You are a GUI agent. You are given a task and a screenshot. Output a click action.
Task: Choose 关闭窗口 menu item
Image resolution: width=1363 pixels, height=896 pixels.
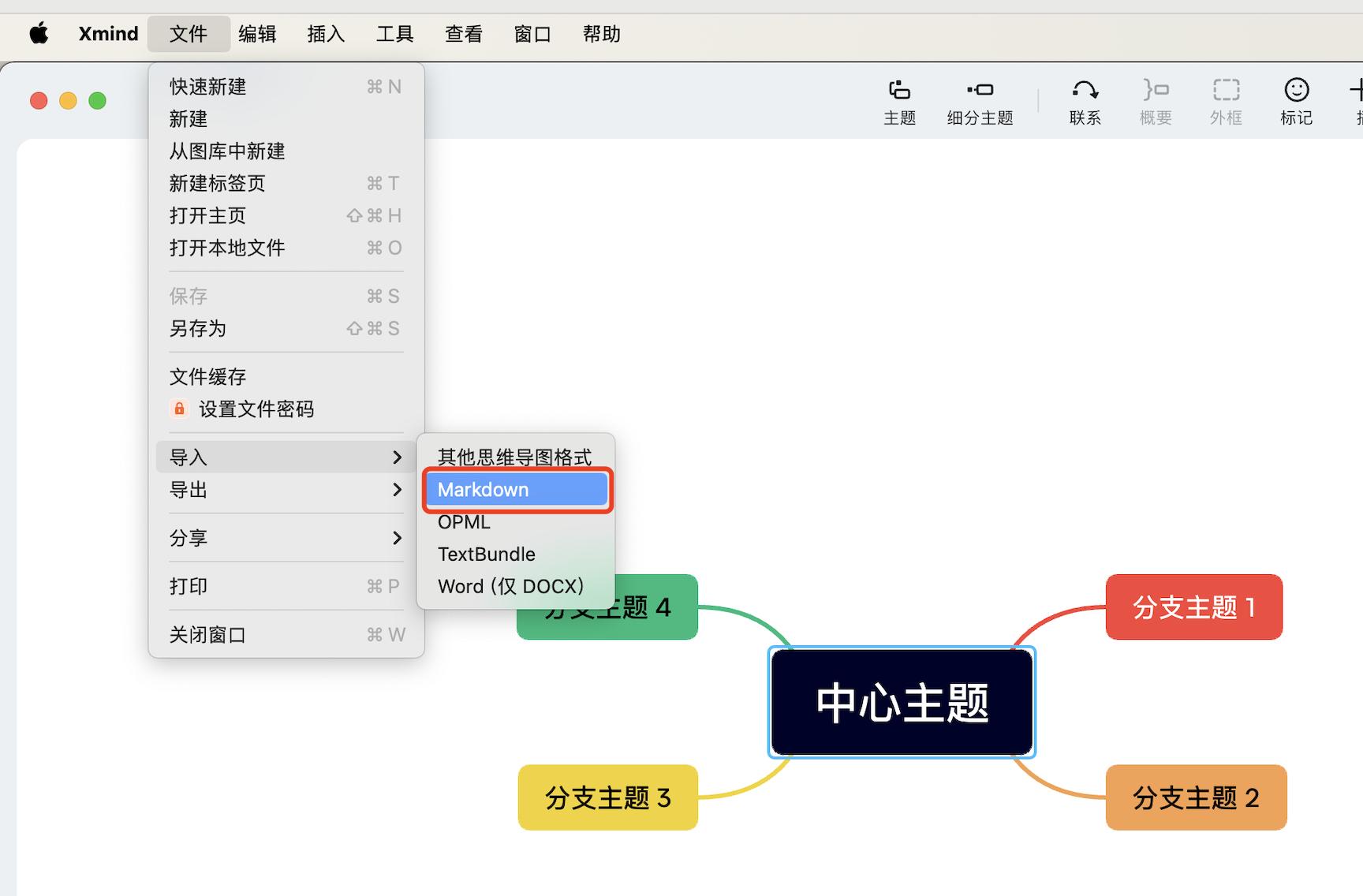pos(286,635)
